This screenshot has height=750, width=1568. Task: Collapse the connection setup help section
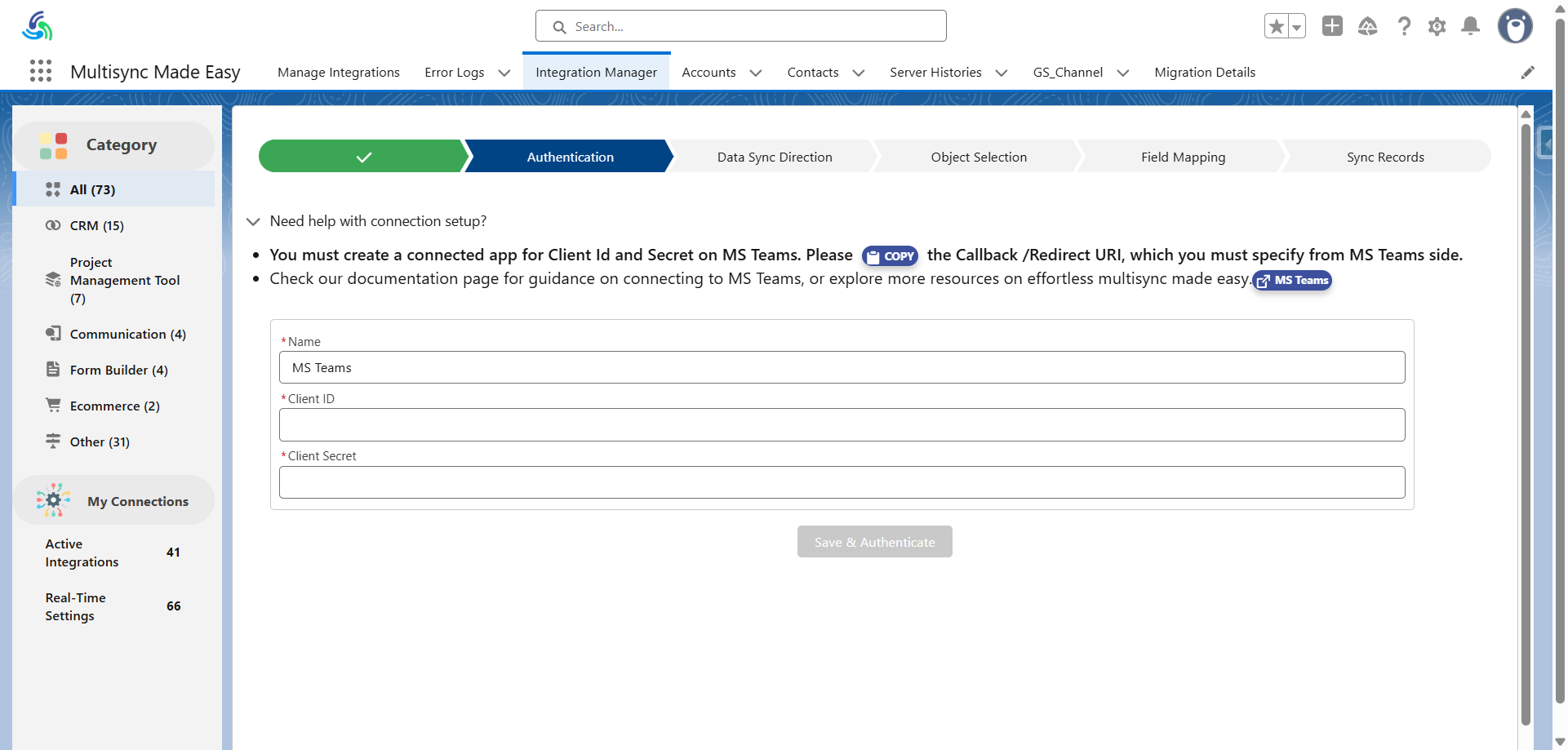pyautogui.click(x=253, y=221)
